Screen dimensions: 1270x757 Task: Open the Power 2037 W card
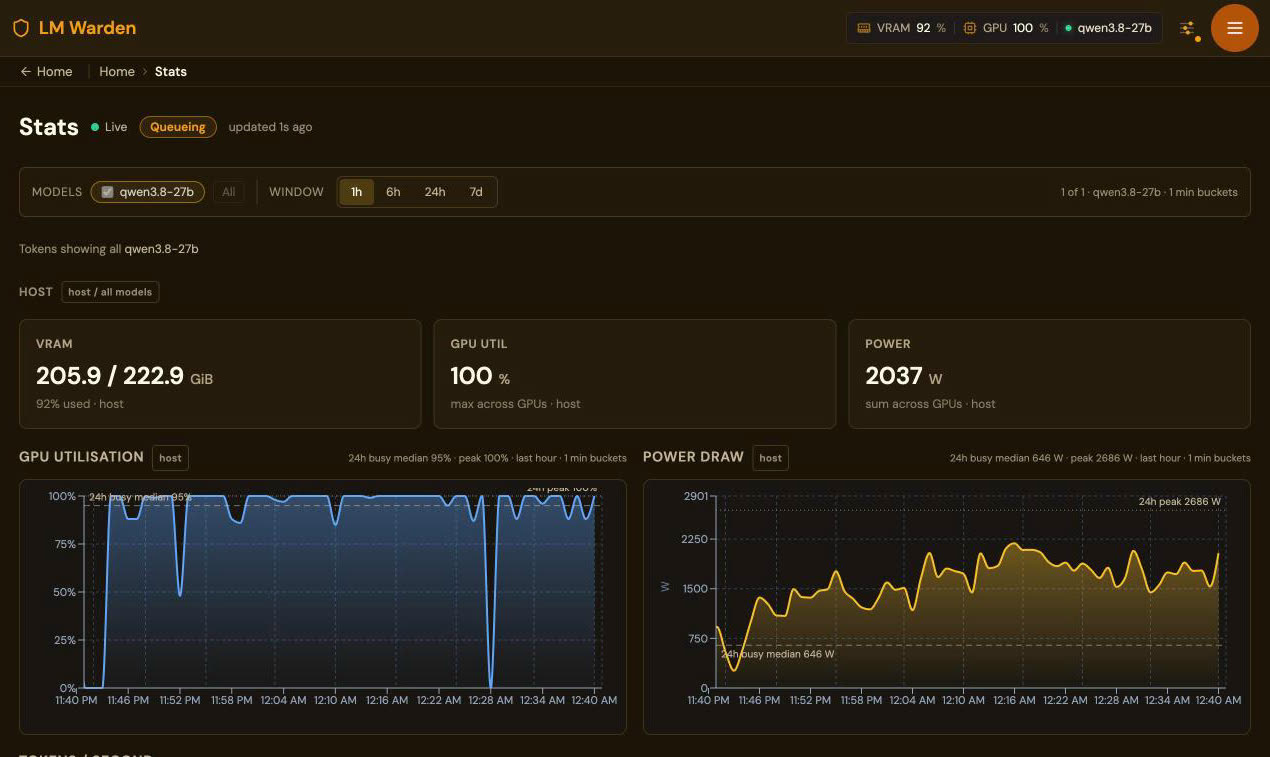click(1049, 374)
